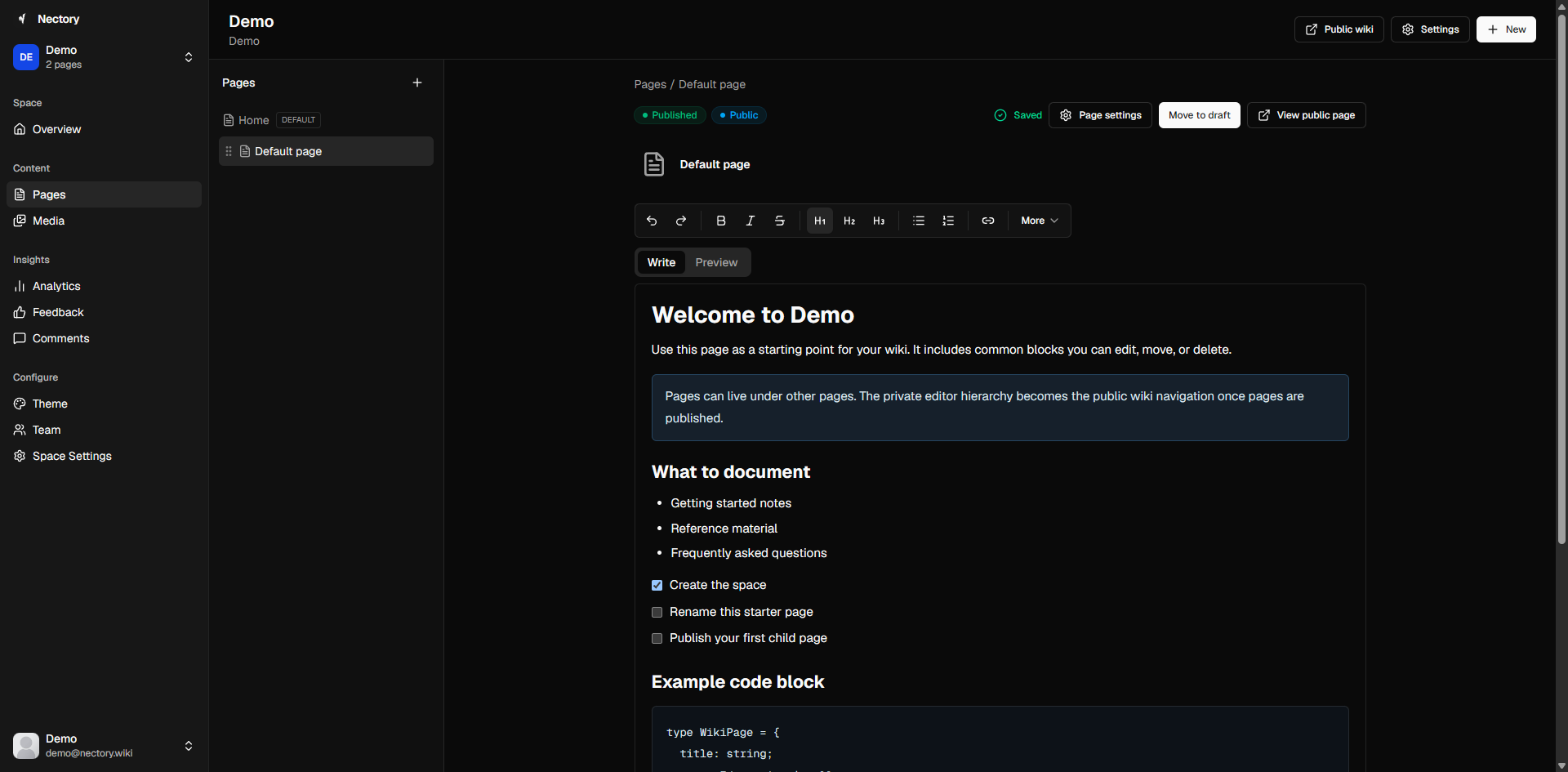Screen dimensions: 1568x772
Task: Apply Heading 2 style
Action: [x=849, y=221]
